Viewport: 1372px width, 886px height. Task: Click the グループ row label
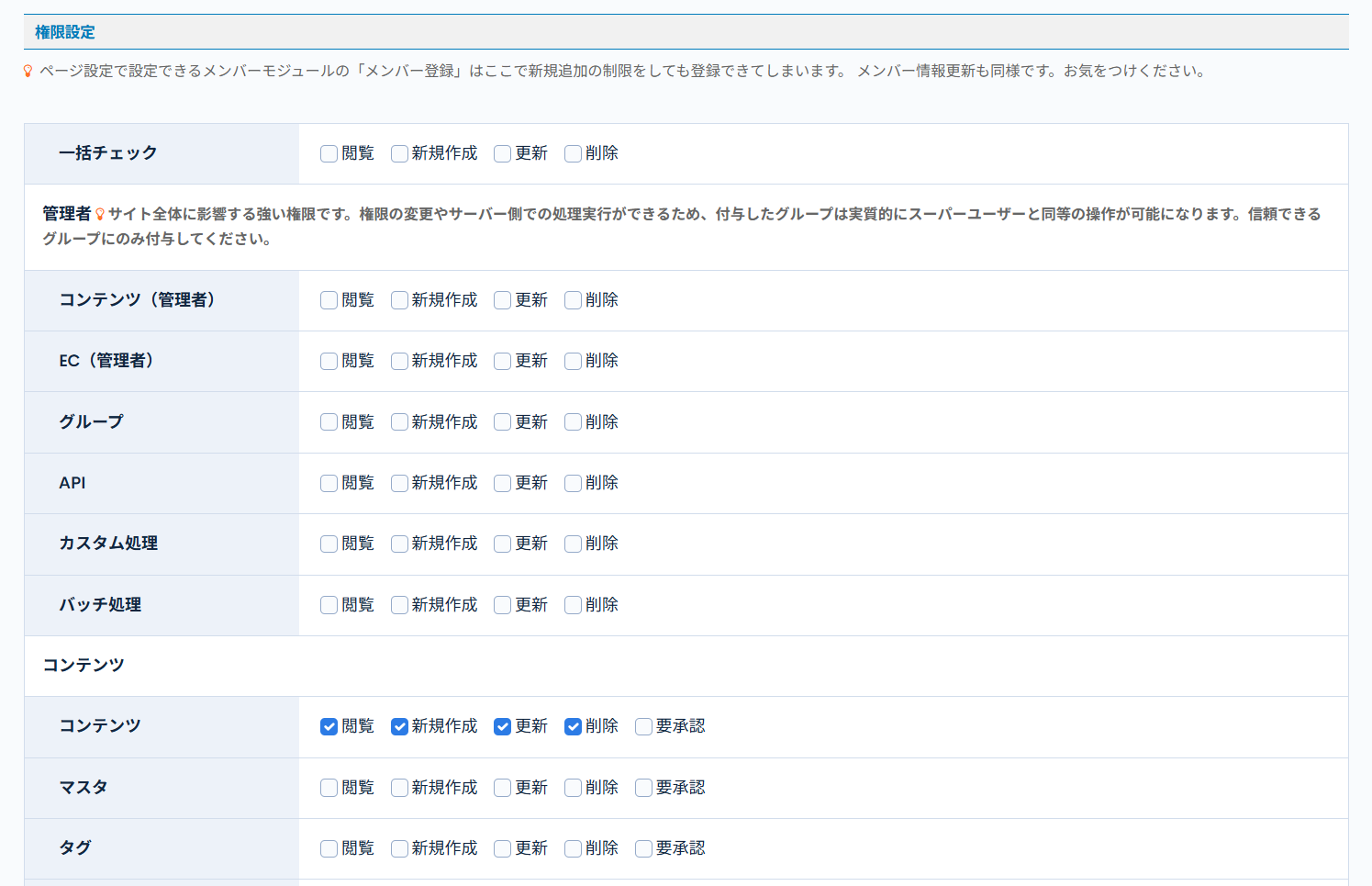click(x=92, y=422)
